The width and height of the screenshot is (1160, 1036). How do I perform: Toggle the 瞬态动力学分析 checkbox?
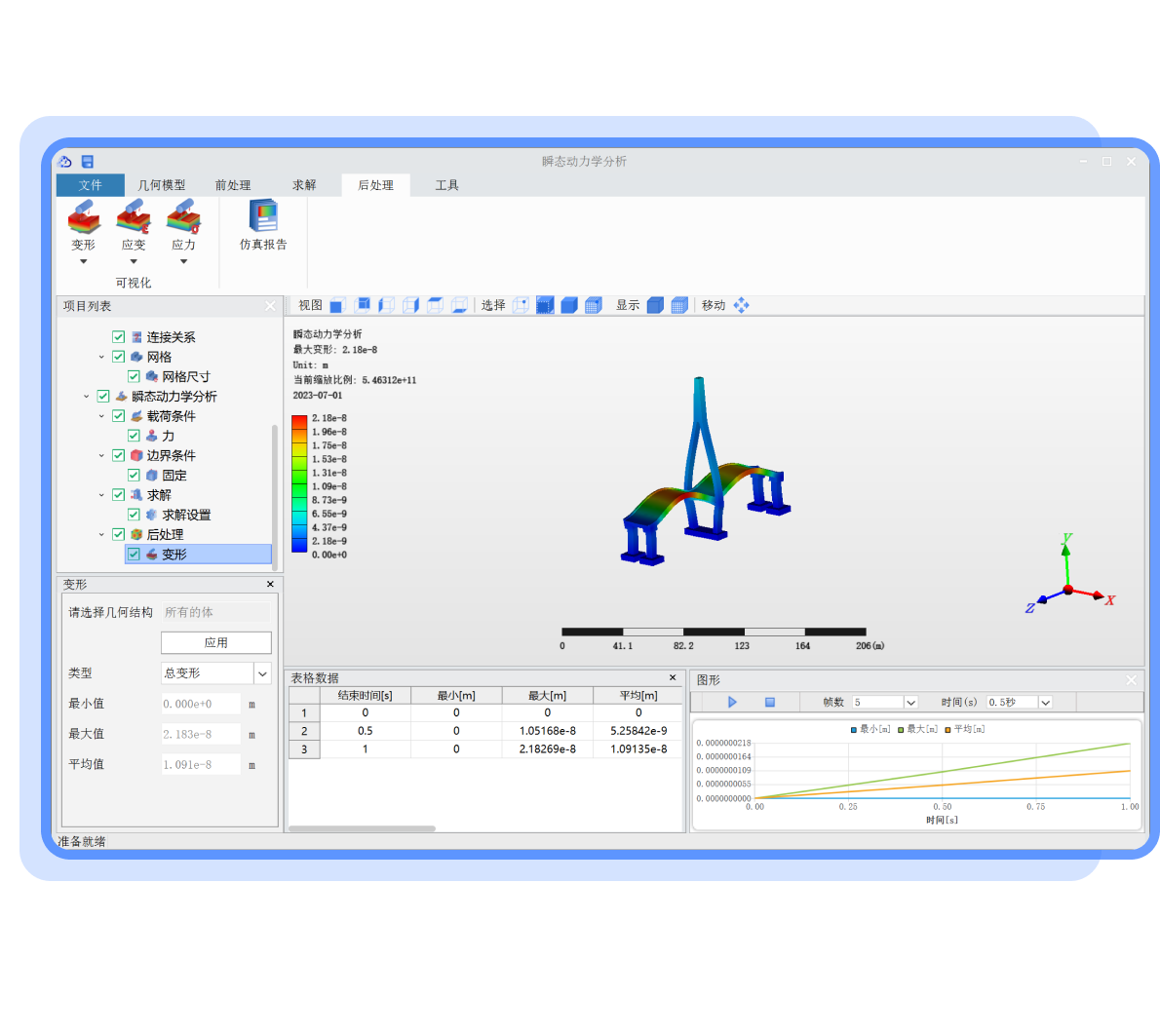(x=103, y=397)
